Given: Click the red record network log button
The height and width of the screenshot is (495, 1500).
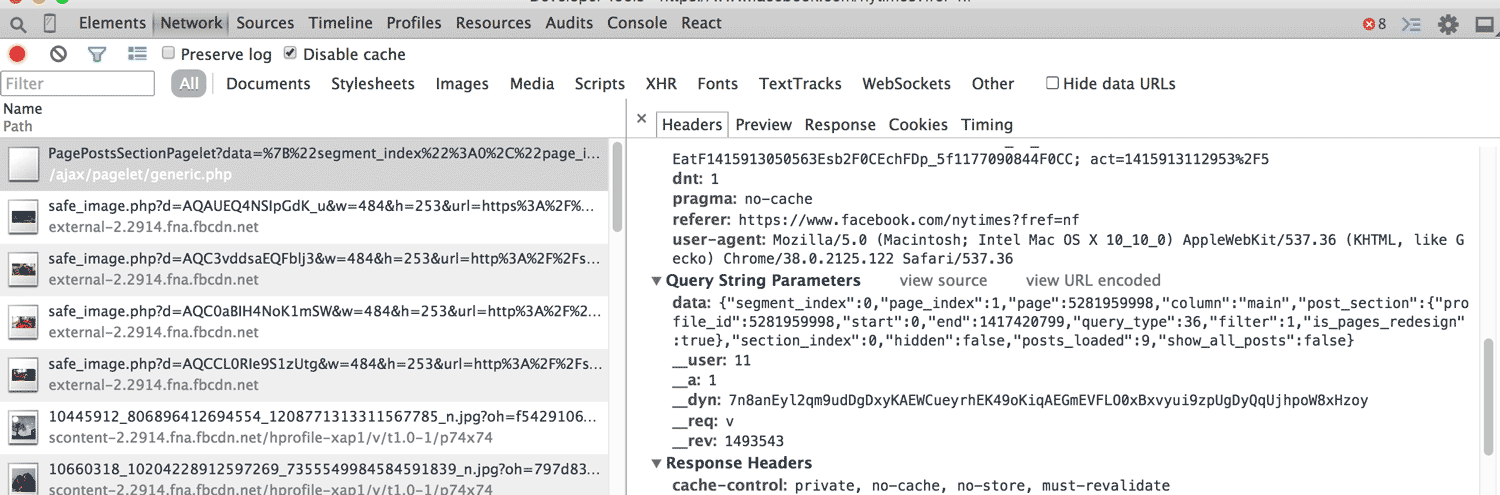Looking at the screenshot, I should point(17,54).
